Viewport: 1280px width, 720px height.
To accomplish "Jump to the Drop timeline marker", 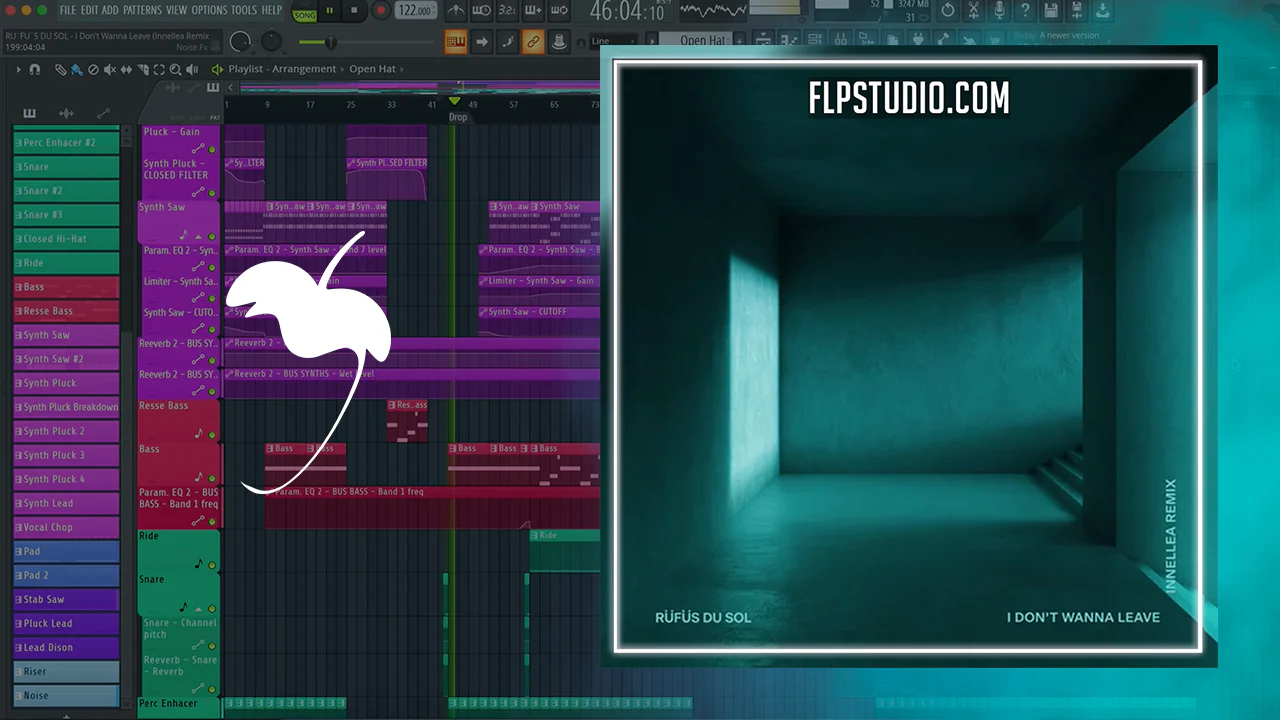I will coord(457,117).
